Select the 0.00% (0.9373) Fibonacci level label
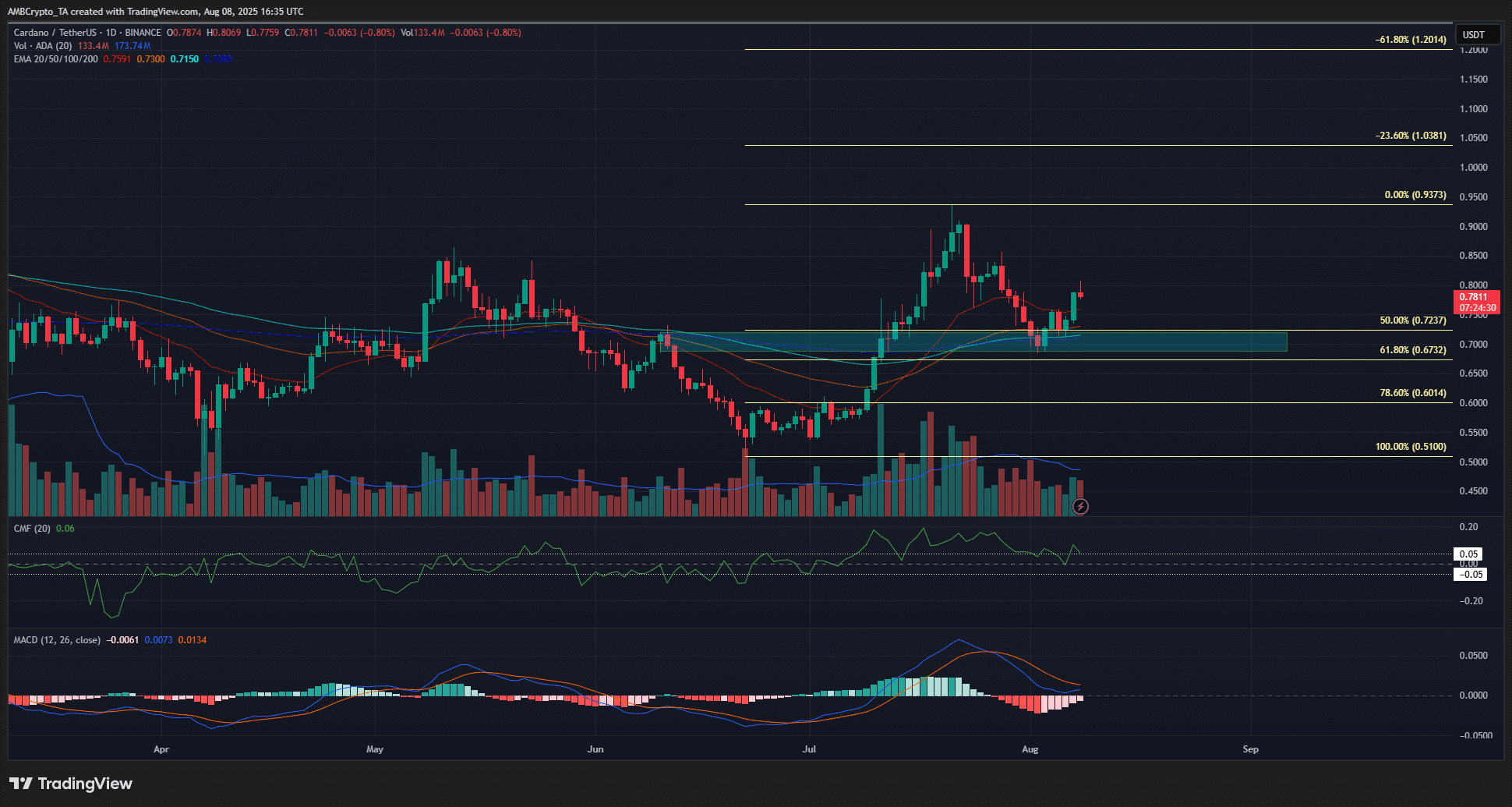This screenshot has height=807, width=1512. pyautogui.click(x=1415, y=195)
